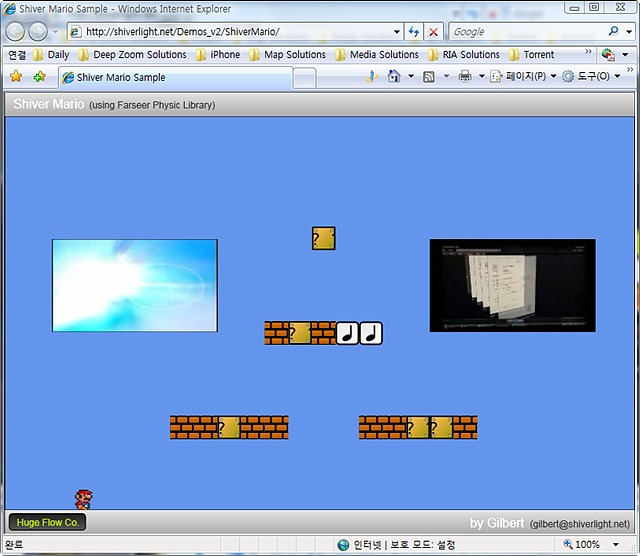
Task: Open the search provider dropdown arrow
Action: [x=629, y=31]
